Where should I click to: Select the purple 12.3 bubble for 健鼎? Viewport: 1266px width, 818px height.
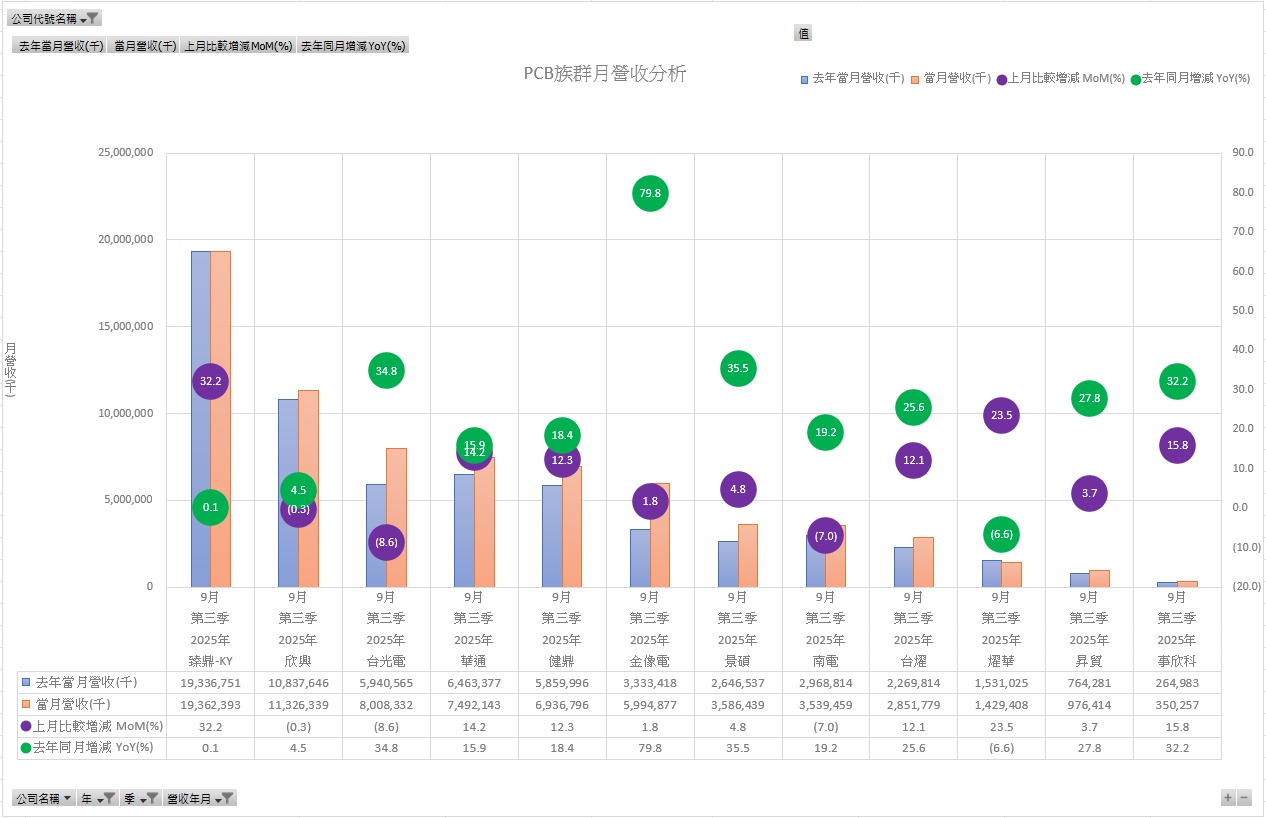click(x=562, y=460)
